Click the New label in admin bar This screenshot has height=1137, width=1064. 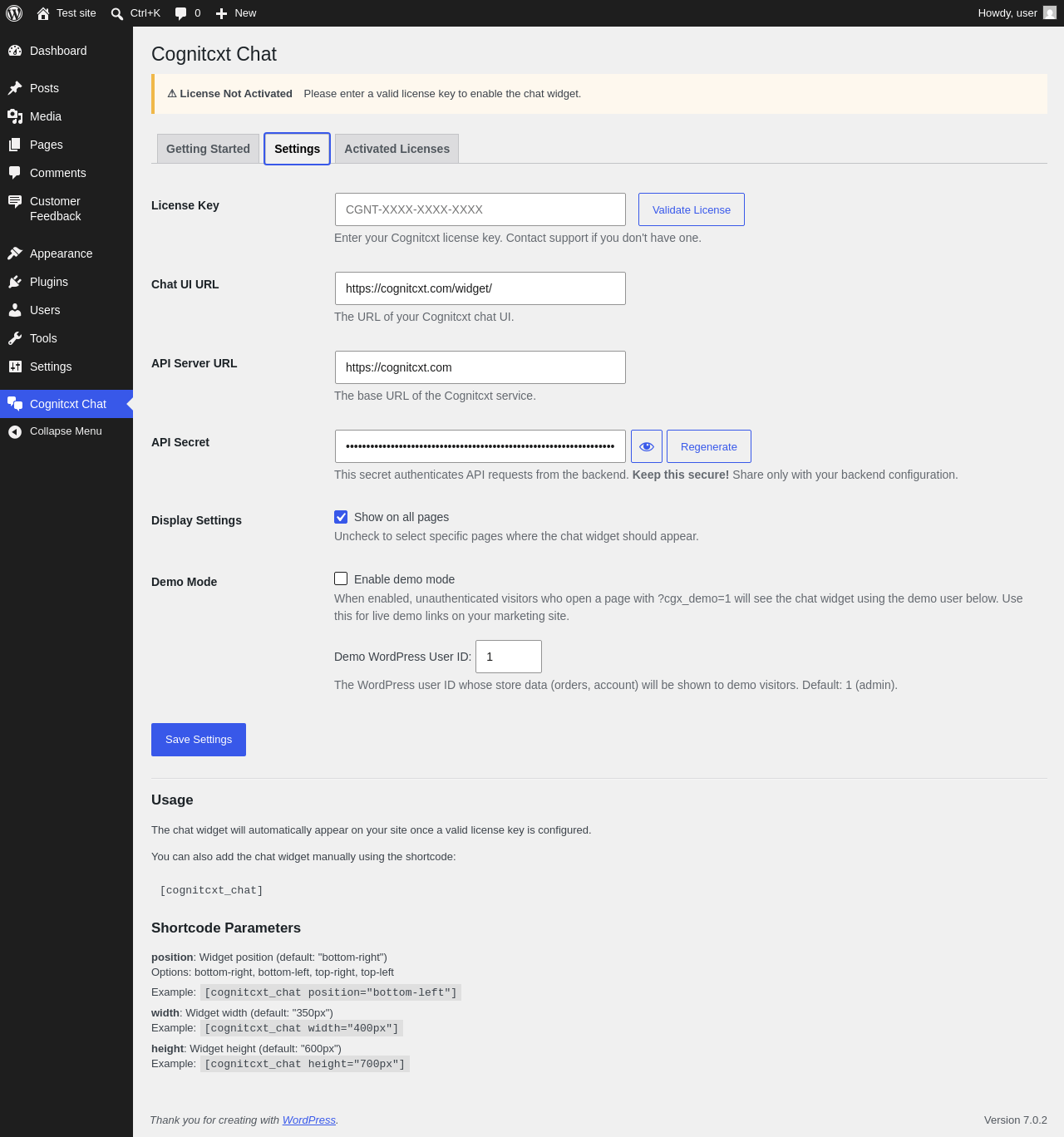pos(245,13)
